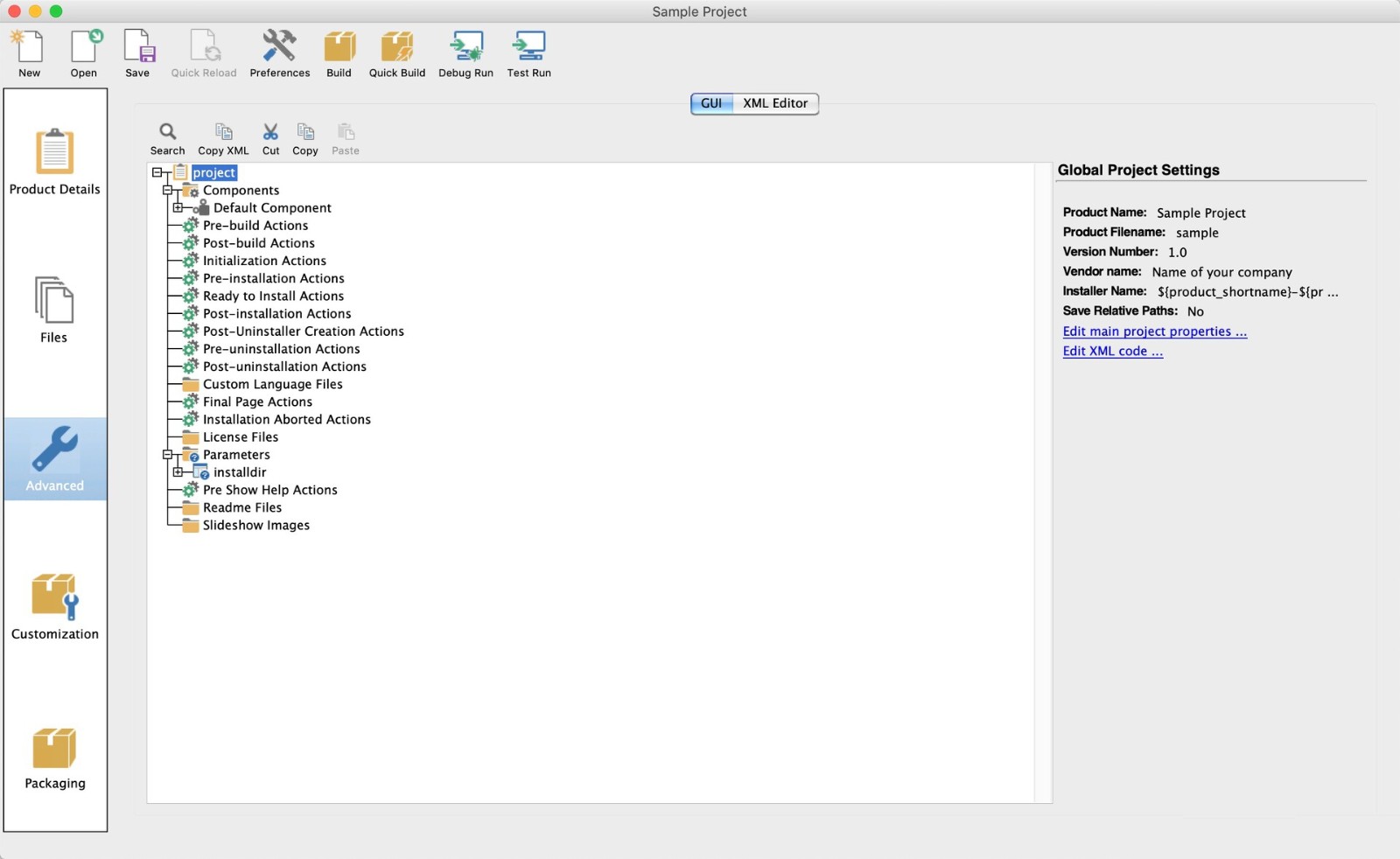Click the Paste icon in tree toolbar

346,139
